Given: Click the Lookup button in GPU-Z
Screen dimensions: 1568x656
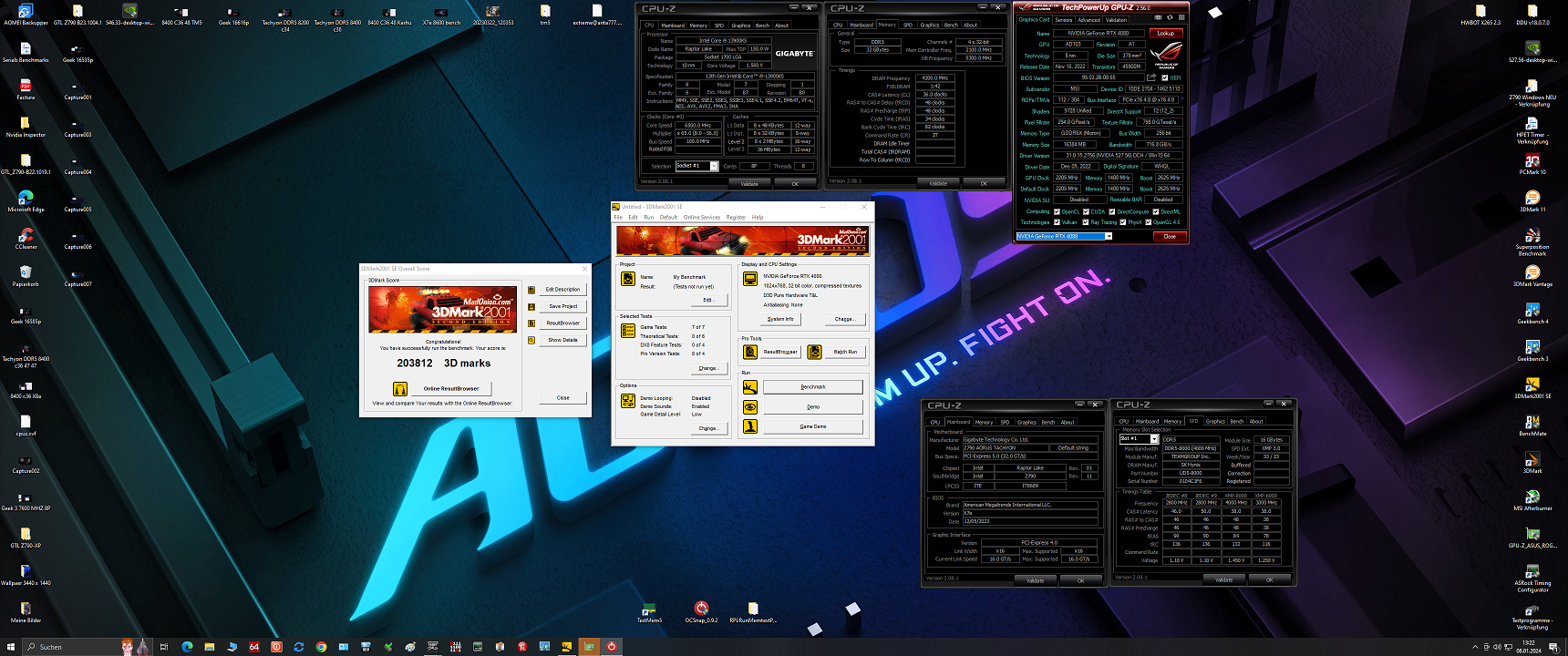Looking at the screenshot, I should [1166, 33].
